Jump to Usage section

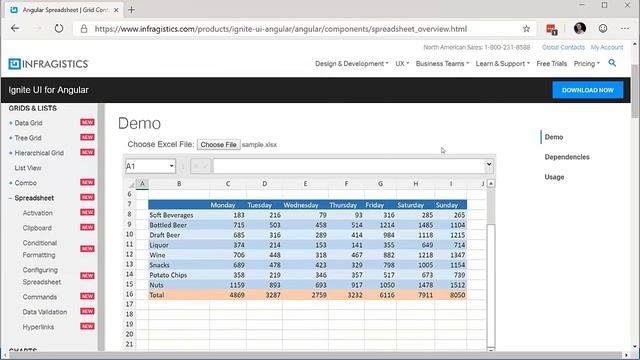coord(554,177)
